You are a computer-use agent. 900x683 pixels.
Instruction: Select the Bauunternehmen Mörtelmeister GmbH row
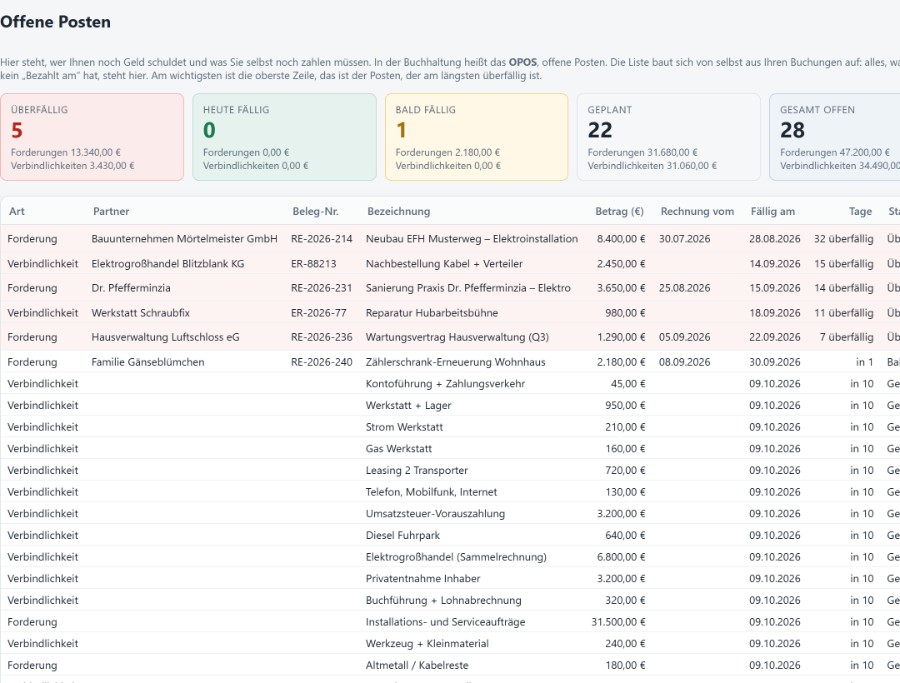coord(450,239)
